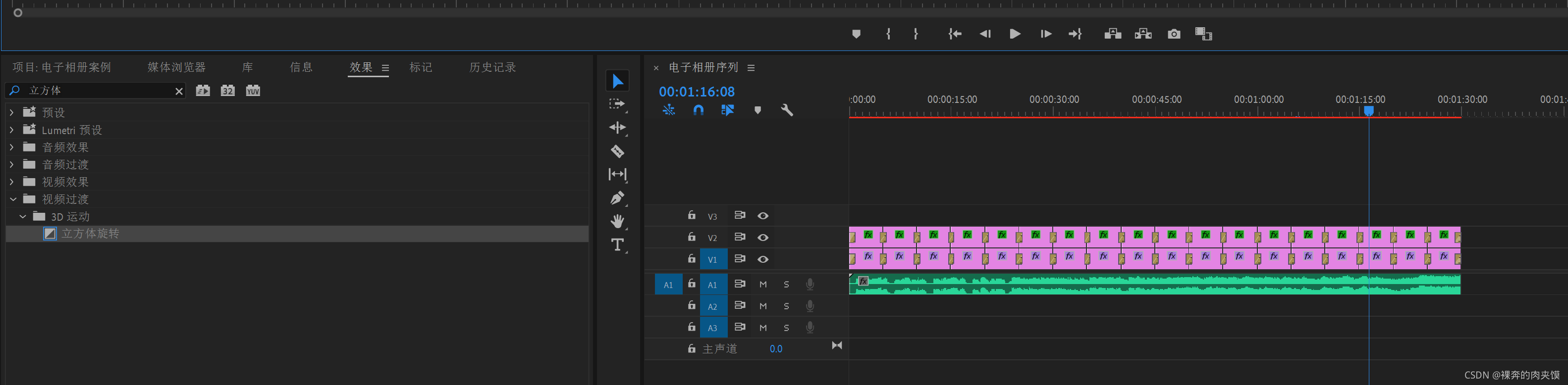Screen dimensions: 1568x385
Task: Filter by 32-bit Color effects icon
Action: point(228,91)
